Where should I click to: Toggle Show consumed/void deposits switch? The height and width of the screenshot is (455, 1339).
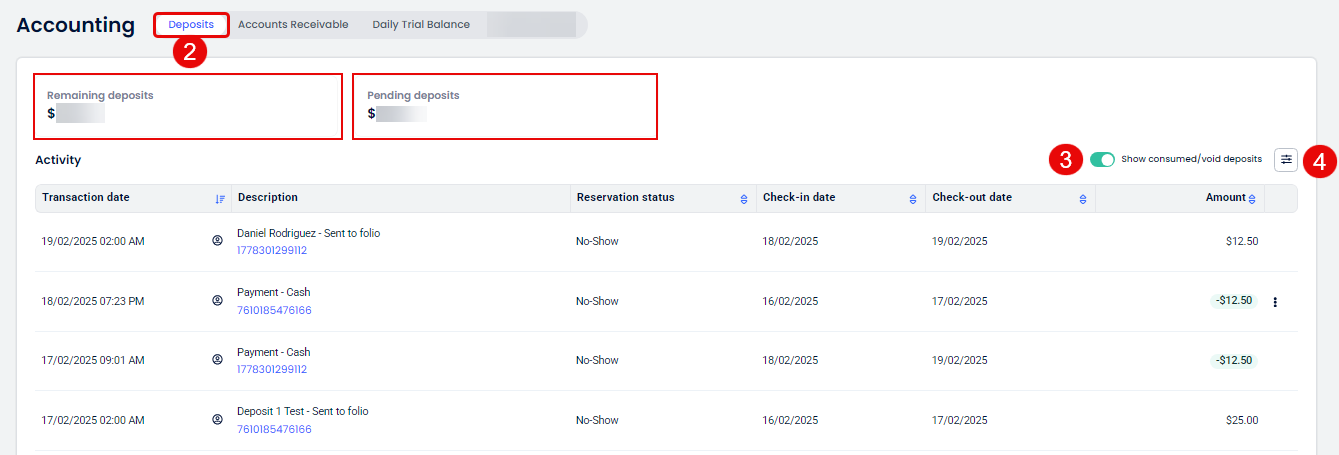[x=1102, y=159]
